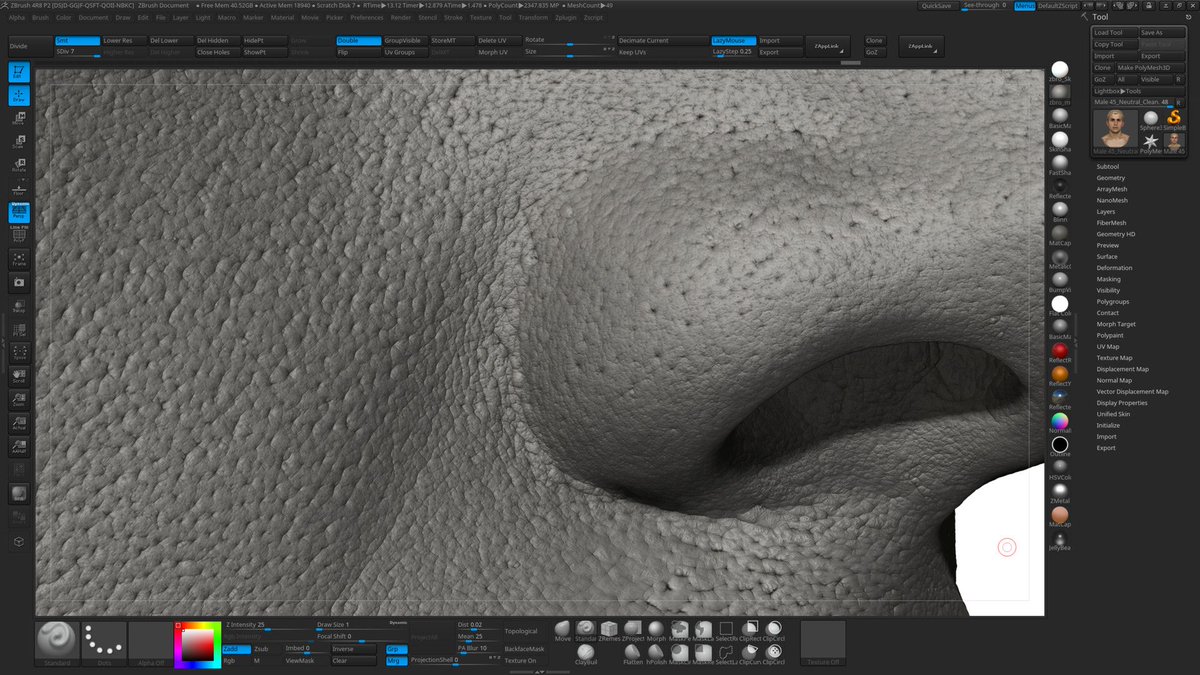Toggle Perspective view button
This screenshot has width=1200, height=675.
19,212
